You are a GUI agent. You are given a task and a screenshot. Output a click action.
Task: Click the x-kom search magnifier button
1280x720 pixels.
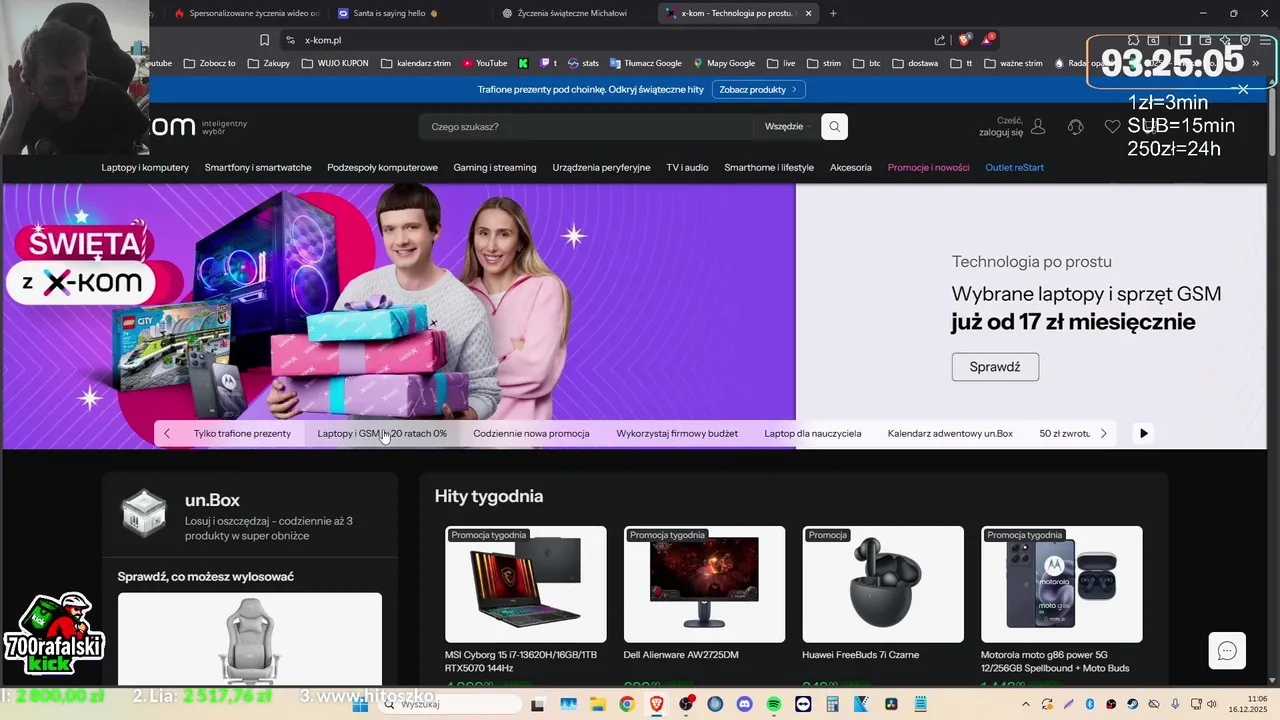(835, 127)
